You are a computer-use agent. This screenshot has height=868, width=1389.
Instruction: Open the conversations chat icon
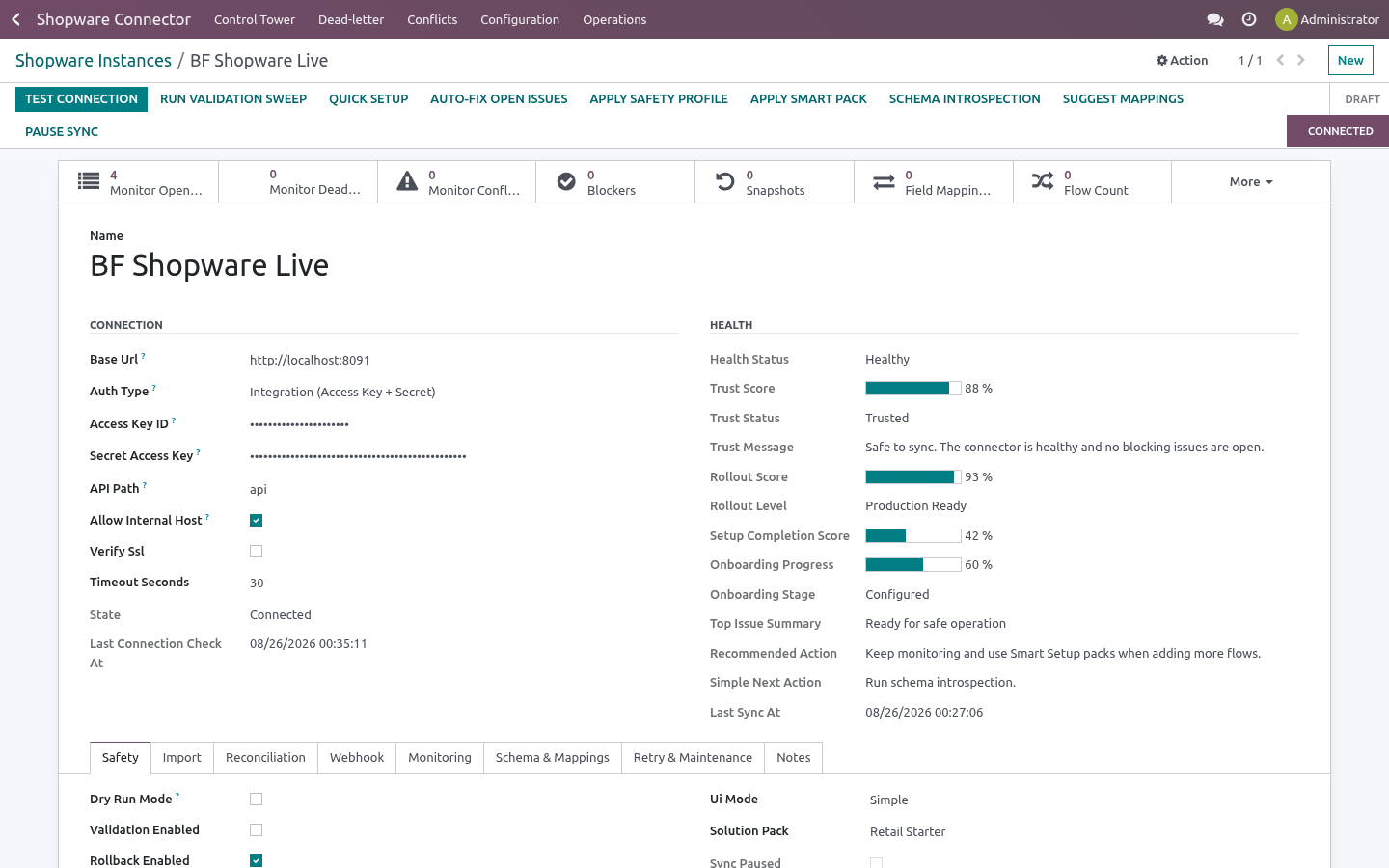tap(1215, 19)
